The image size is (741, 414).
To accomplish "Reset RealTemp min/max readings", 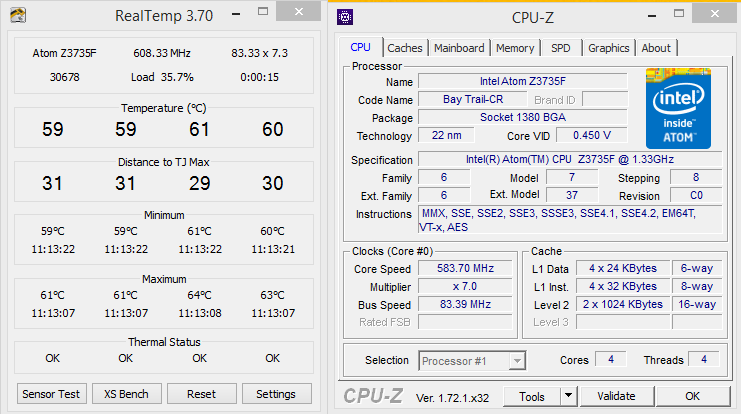I will point(202,394).
